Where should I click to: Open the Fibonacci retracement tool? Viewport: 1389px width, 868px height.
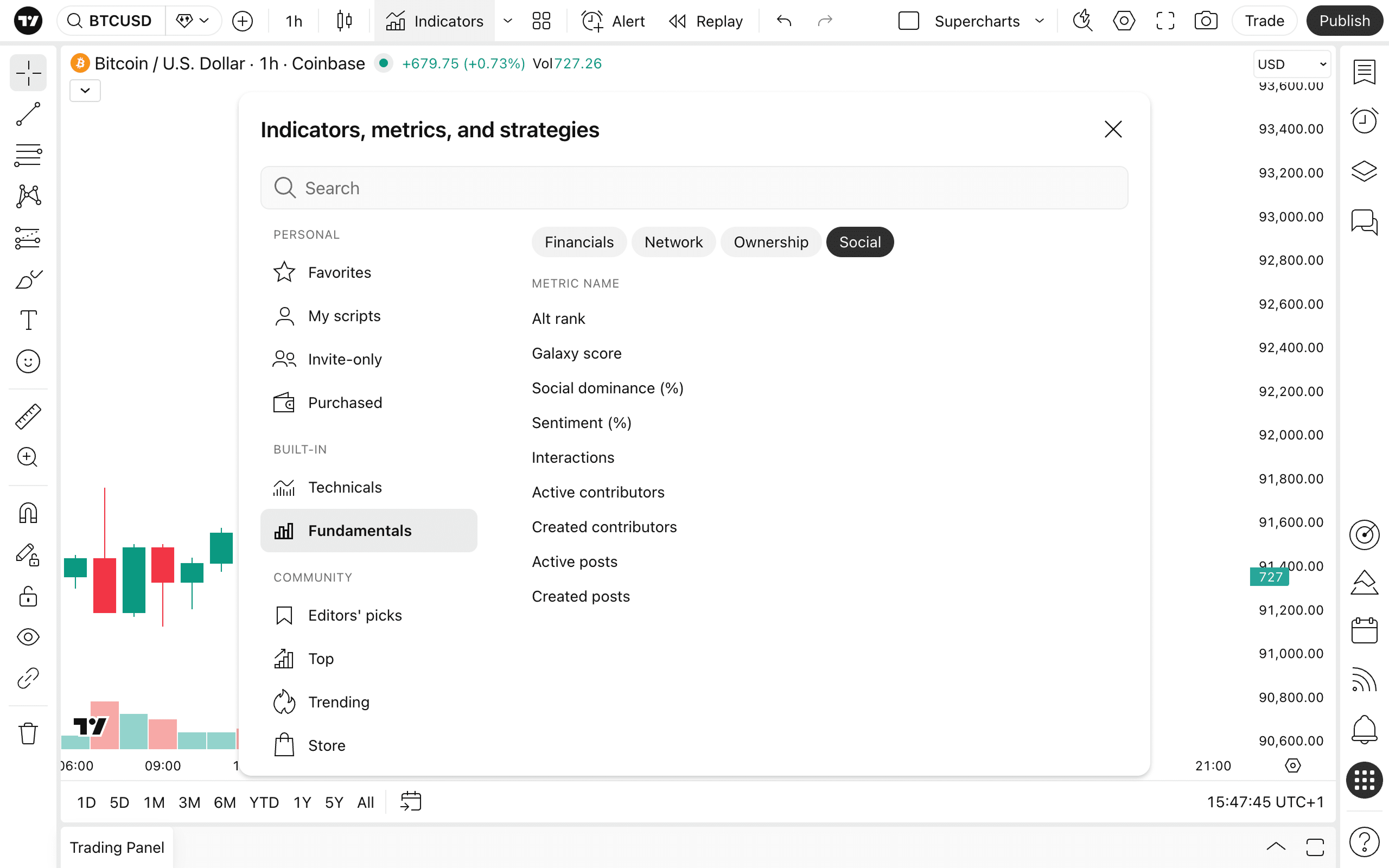click(x=28, y=156)
